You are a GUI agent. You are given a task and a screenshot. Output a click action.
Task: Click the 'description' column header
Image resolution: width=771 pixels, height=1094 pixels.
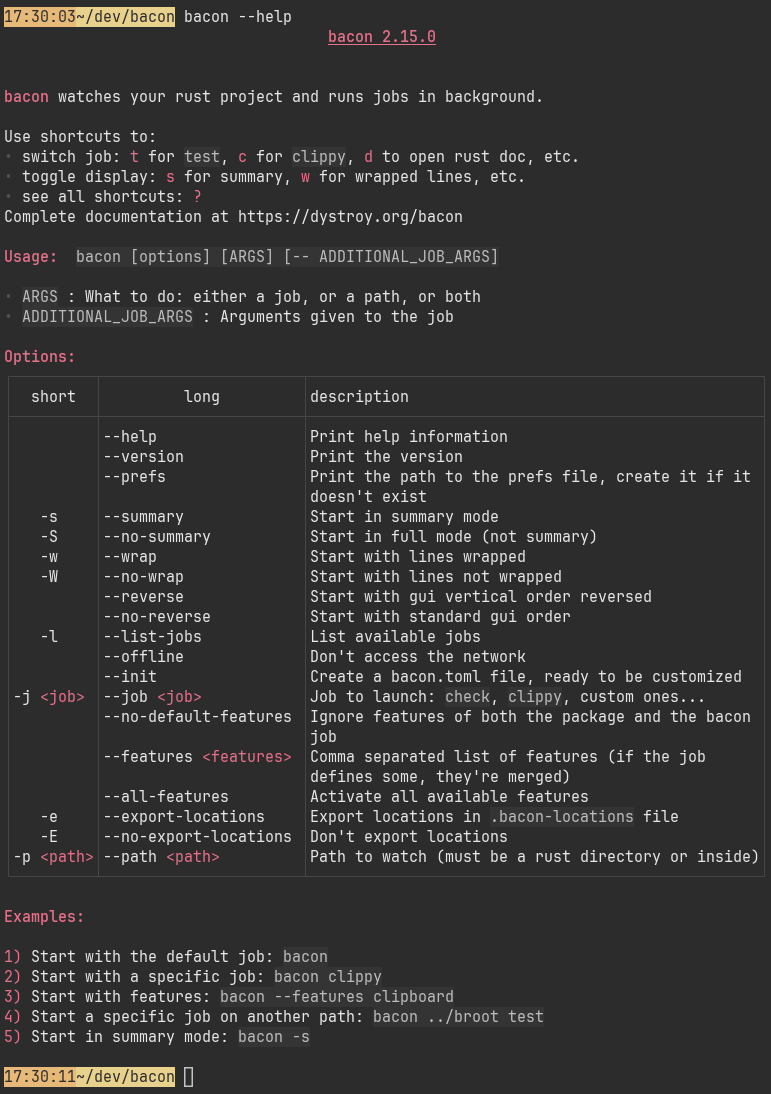coord(359,397)
